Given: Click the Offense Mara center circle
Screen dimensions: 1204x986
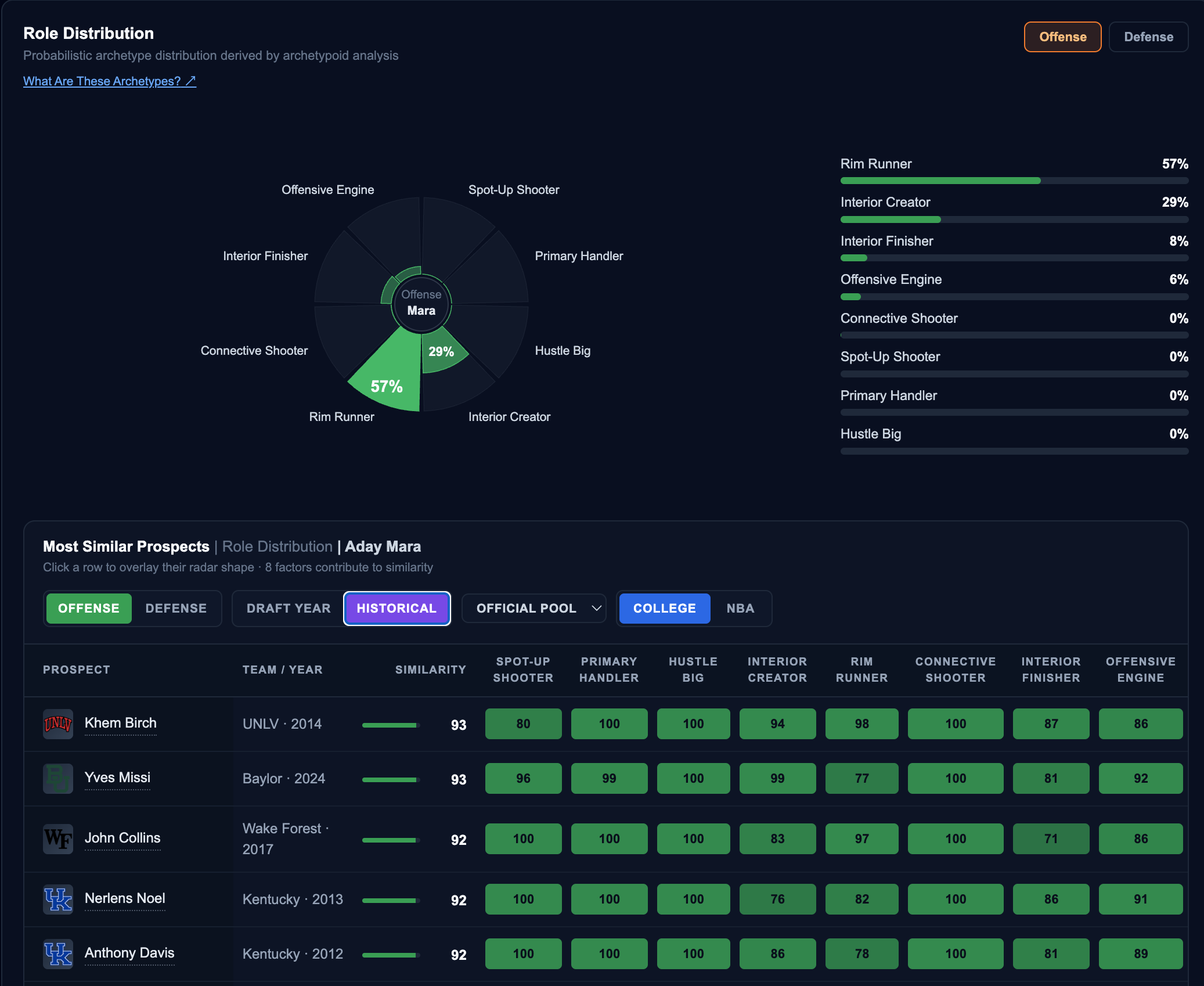Looking at the screenshot, I should [421, 303].
